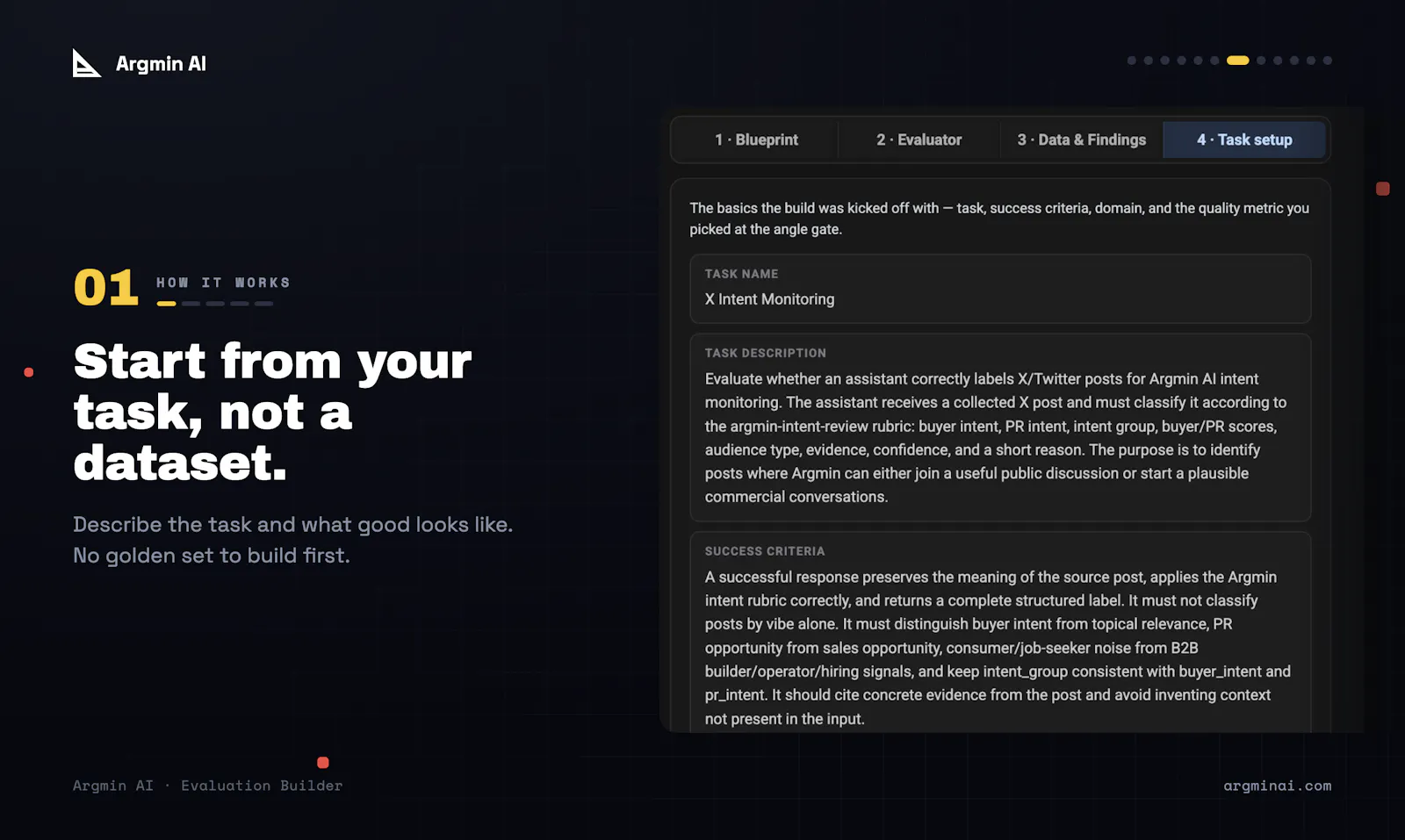Click the red square above the footer text
Image resolution: width=1405 pixels, height=840 pixels.
click(323, 763)
